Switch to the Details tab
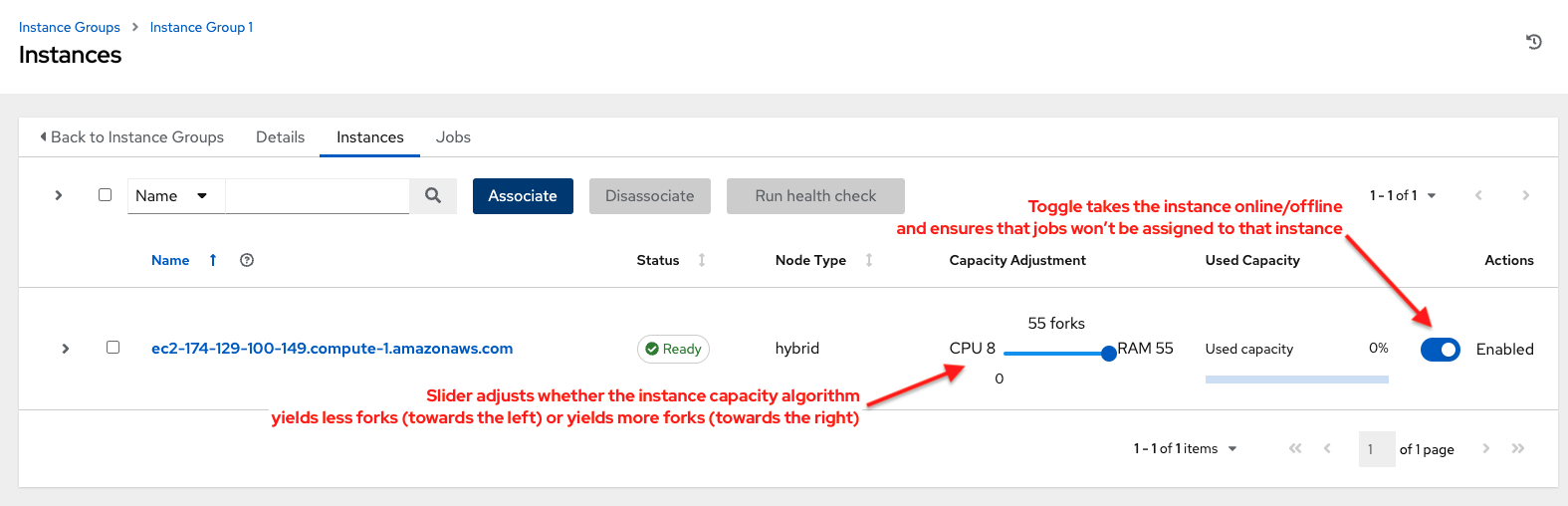 point(280,137)
